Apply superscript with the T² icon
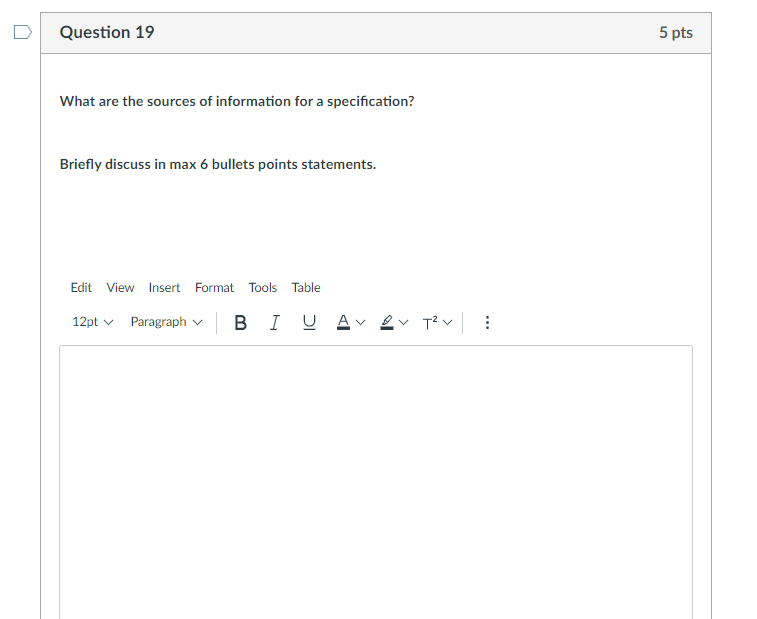This screenshot has width=757, height=619. pos(430,323)
